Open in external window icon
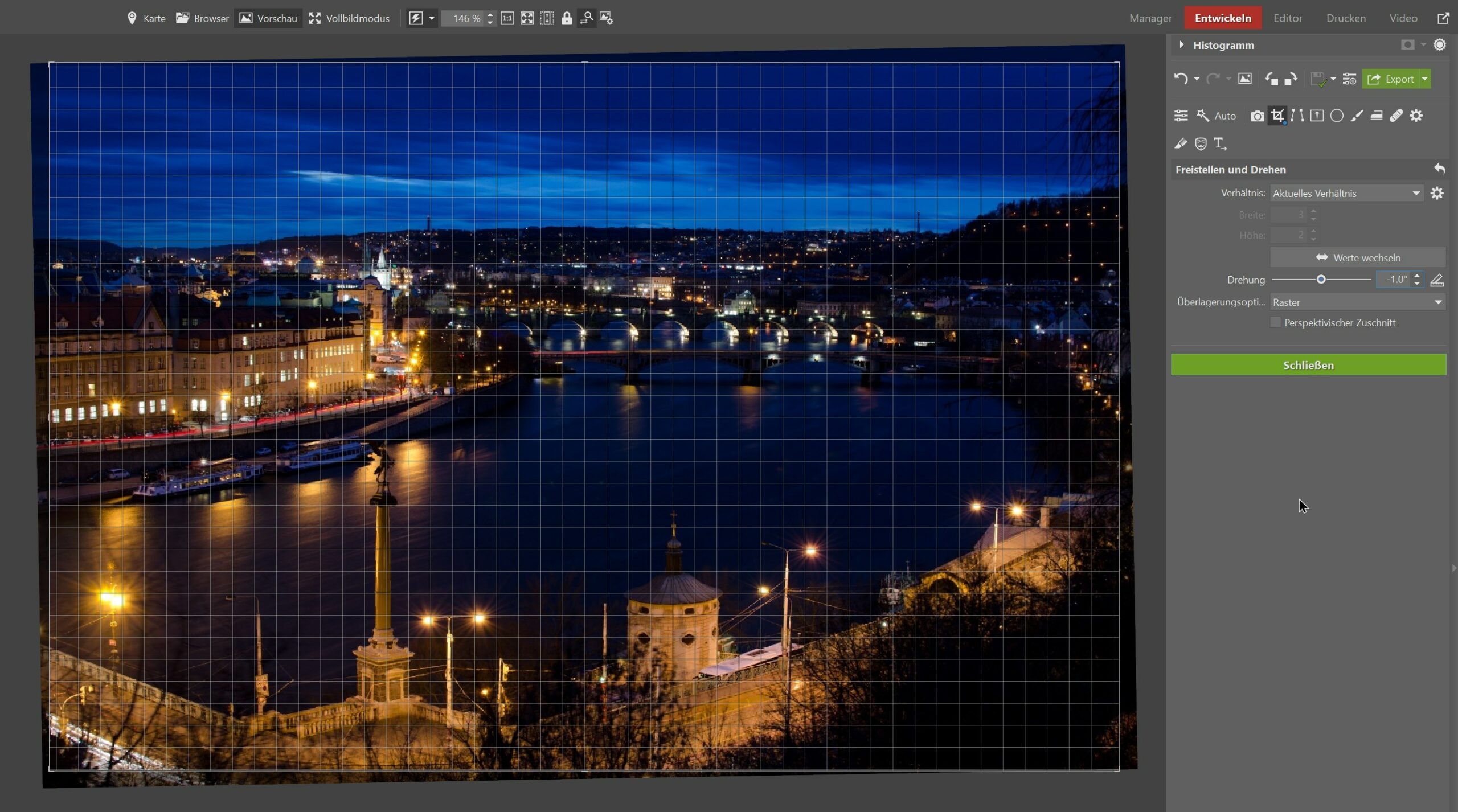 click(x=1443, y=18)
